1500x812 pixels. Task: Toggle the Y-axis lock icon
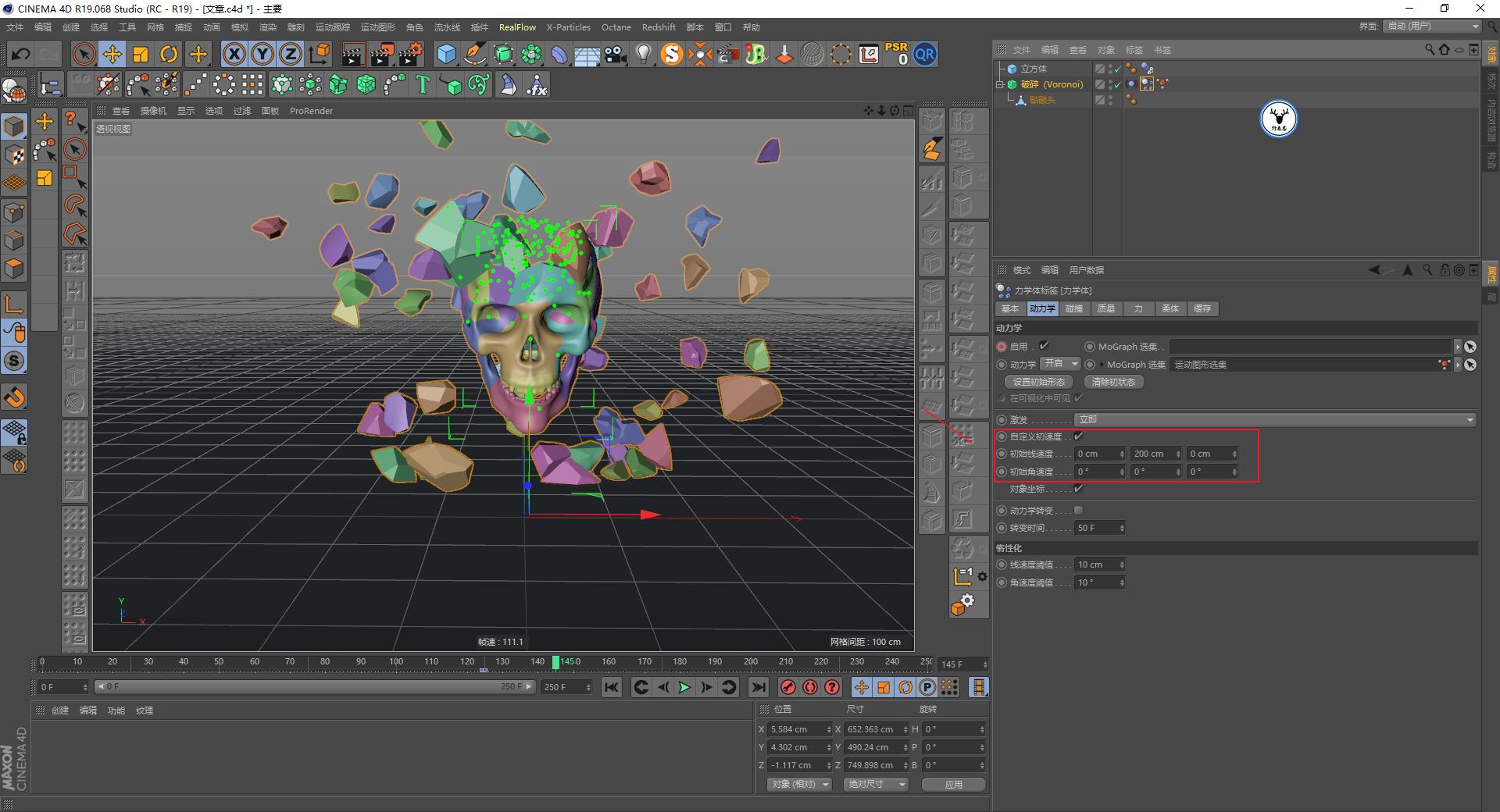tap(262, 54)
